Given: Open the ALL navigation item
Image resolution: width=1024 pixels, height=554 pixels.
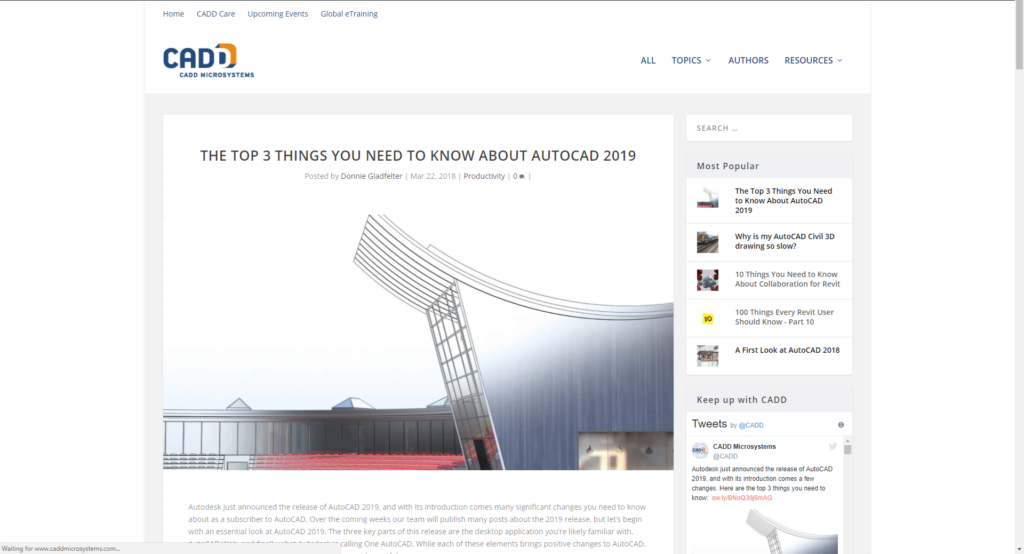Looking at the screenshot, I should coord(648,60).
